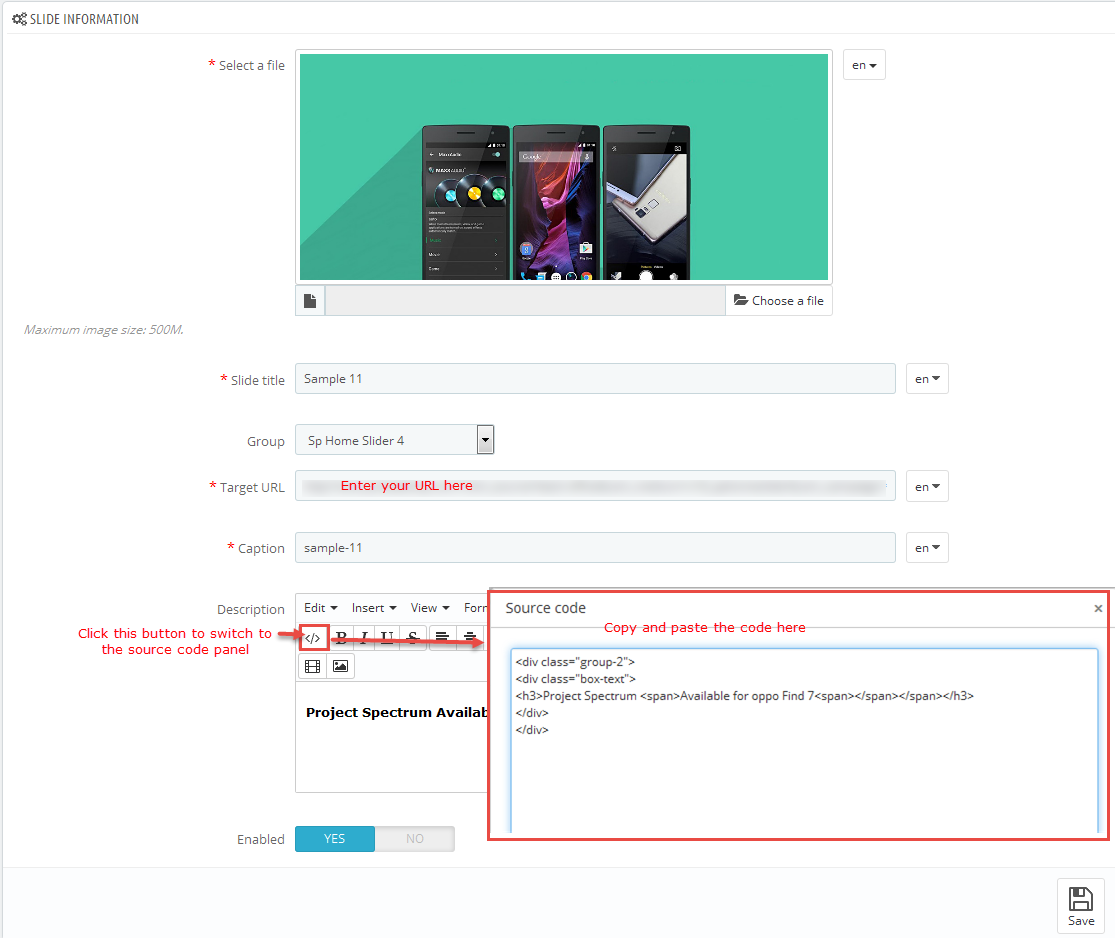Image resolution: width=1115 pixels, height=938 pixels.
Task: Click the 'Maximum image size: 500M.' note
Action: click(x=104, y=330)
